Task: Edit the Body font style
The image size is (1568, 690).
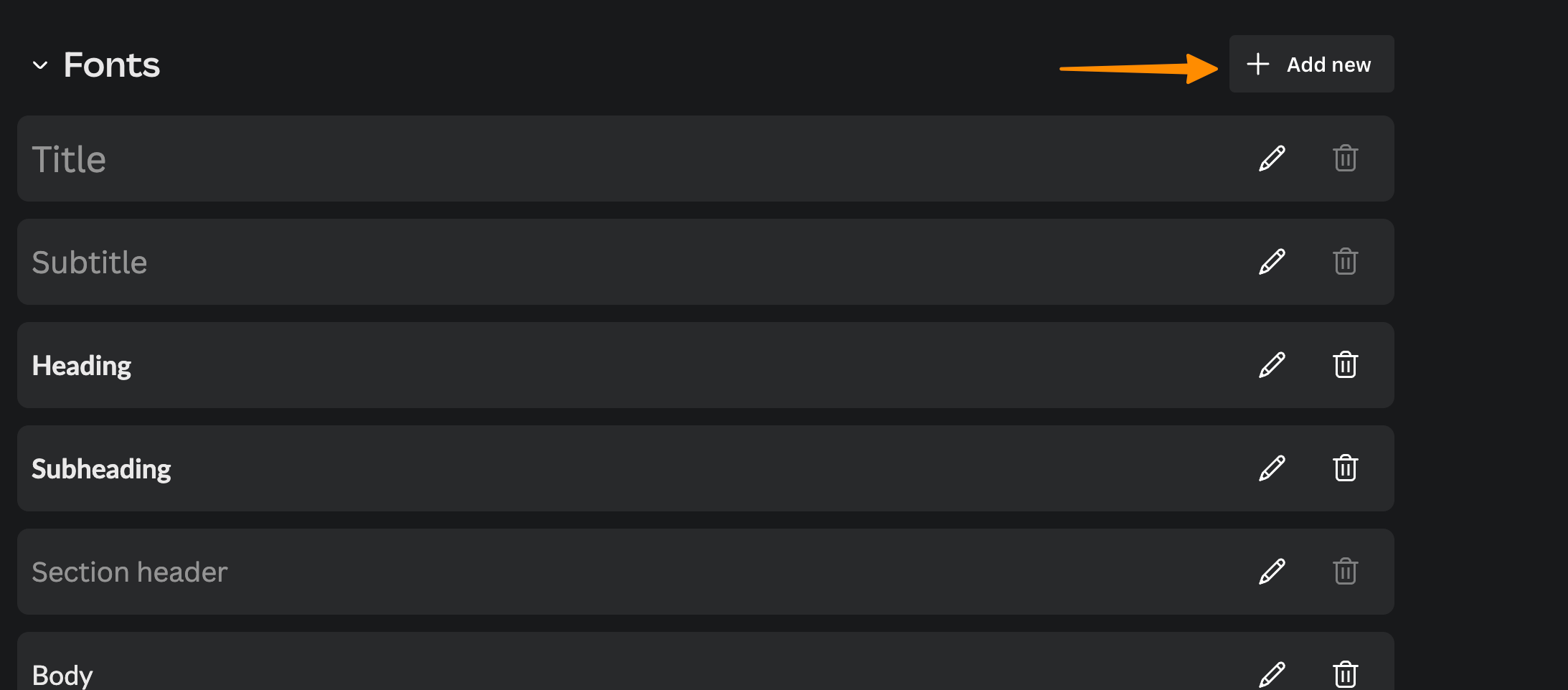Action: click(x=1272, y=674)
